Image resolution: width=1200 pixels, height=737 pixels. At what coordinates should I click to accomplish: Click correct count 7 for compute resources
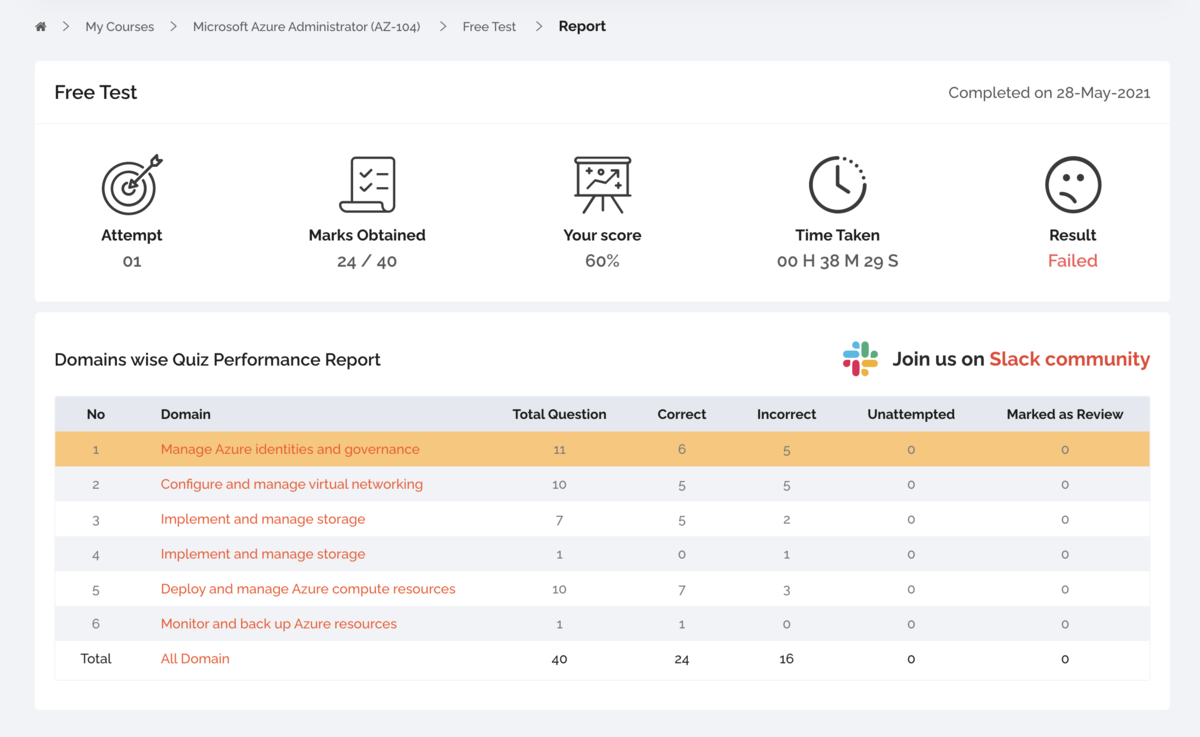pos(682,590)
